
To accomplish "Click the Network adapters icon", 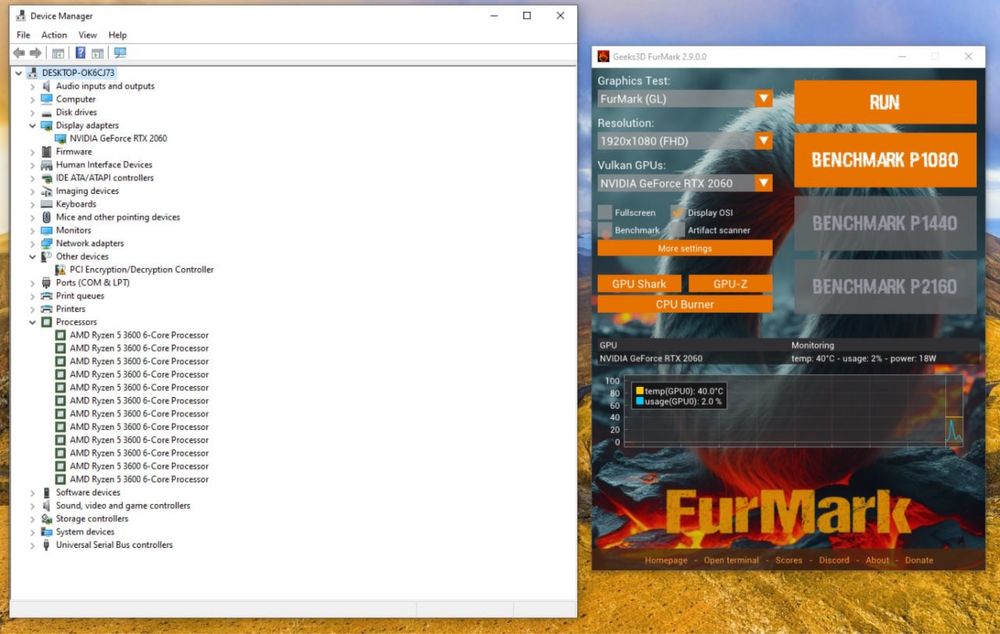I will (46, 243).
